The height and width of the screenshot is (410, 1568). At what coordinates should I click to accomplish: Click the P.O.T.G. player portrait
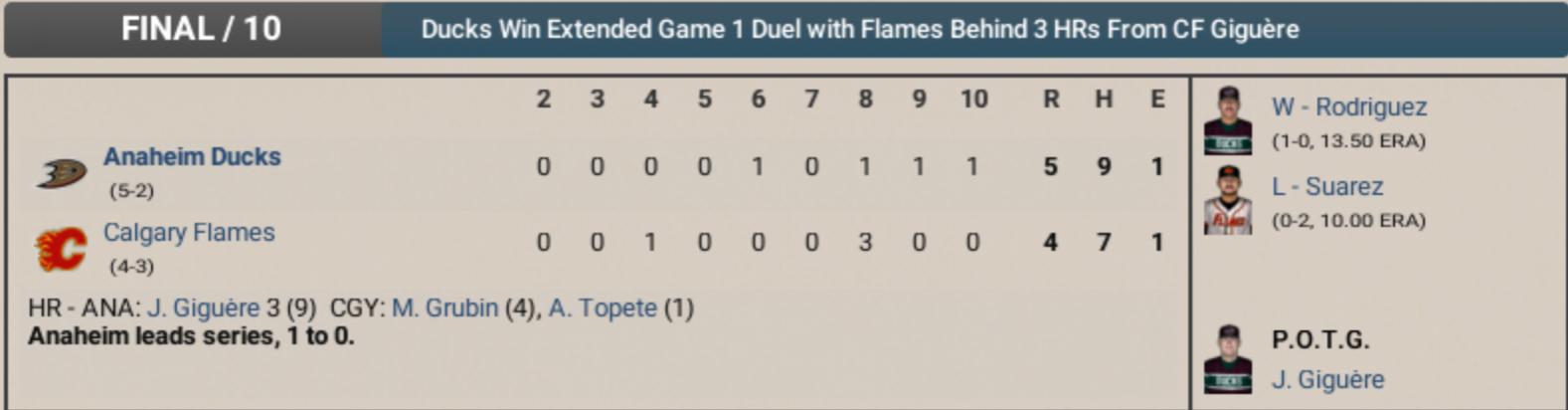[1227, 358]
